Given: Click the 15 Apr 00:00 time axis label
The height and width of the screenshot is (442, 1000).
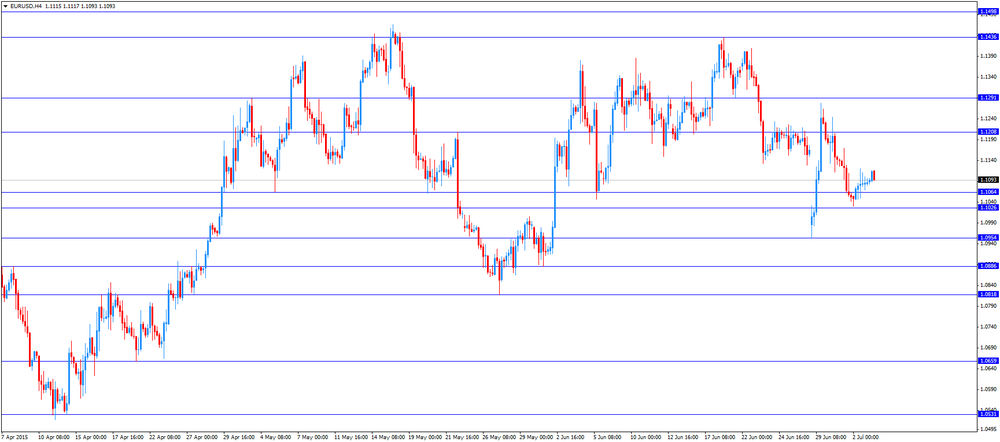Looking at the screenshot, I should [91, 438].
